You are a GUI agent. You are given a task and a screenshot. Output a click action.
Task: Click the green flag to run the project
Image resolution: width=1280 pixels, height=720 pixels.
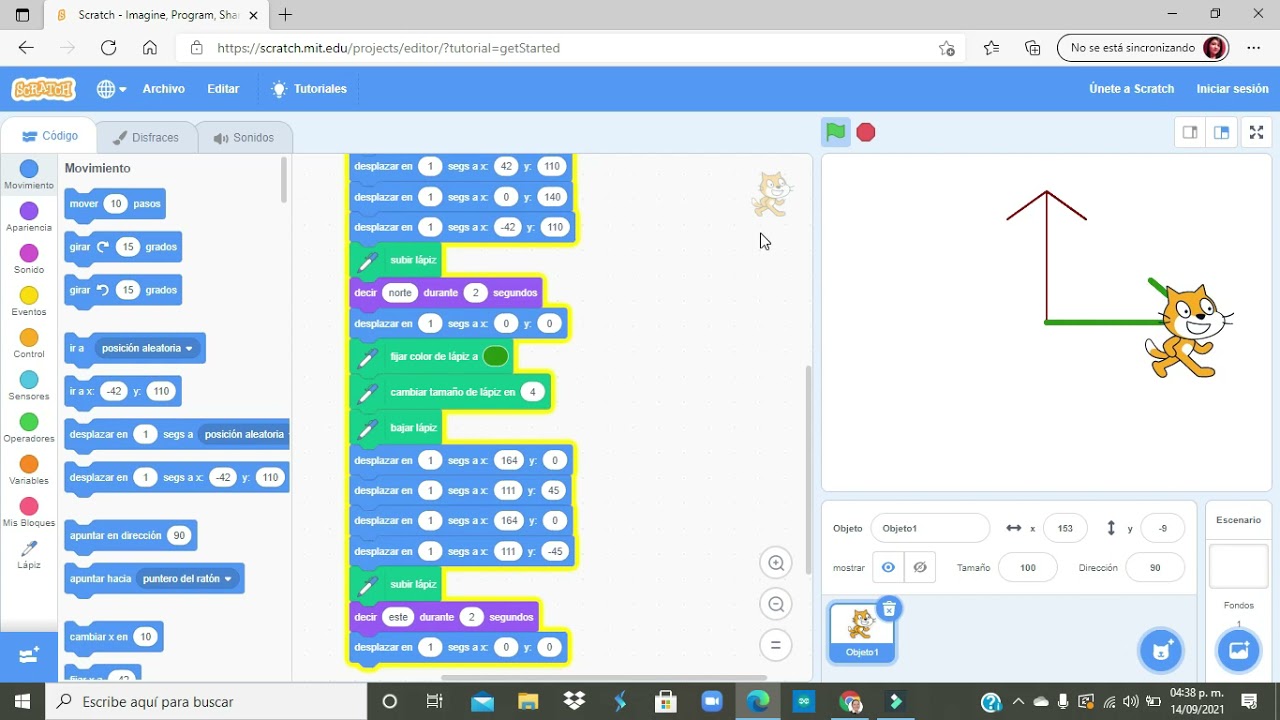[x=836, y=132]
